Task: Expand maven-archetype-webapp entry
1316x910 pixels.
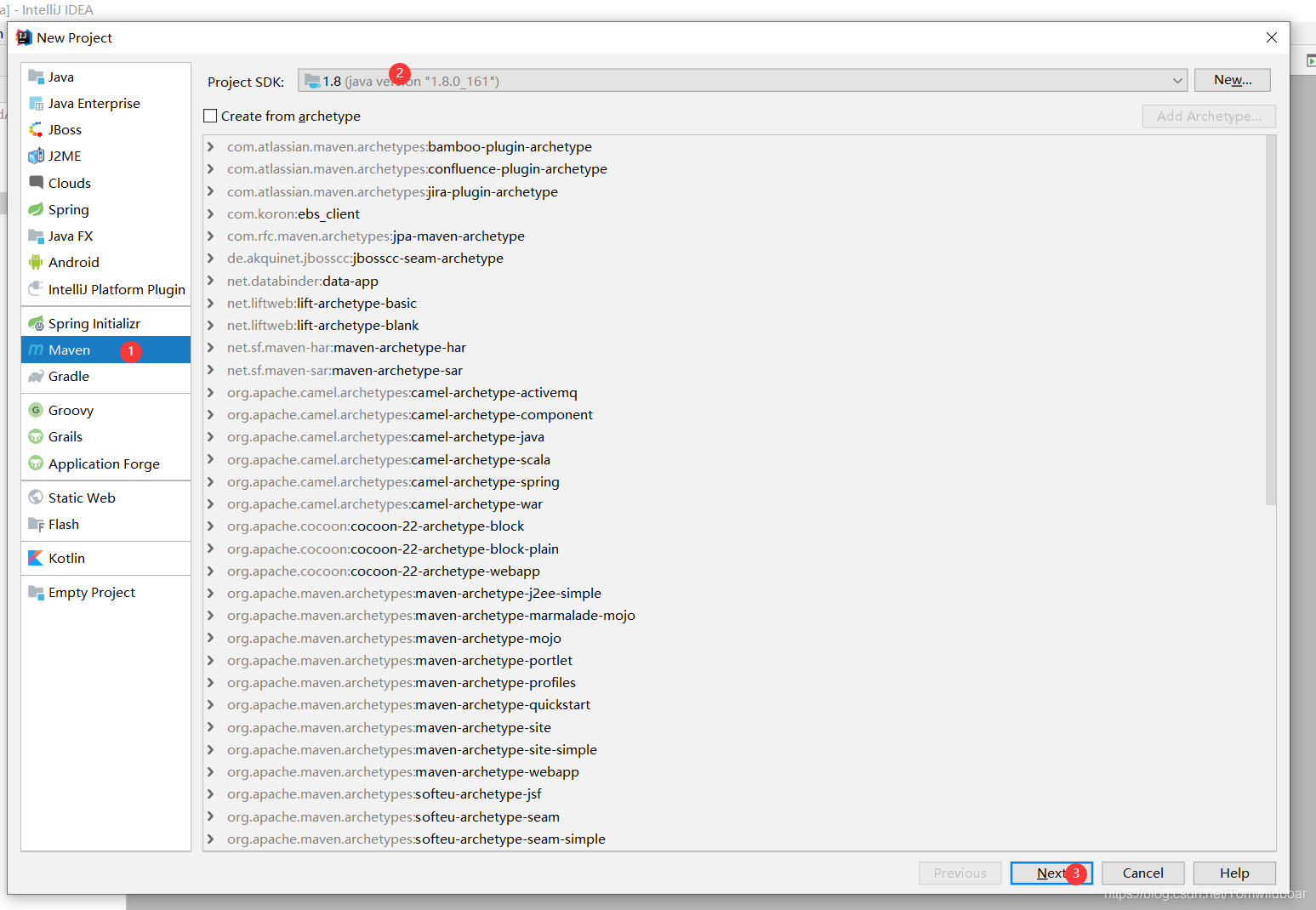Action: [210, 772]
